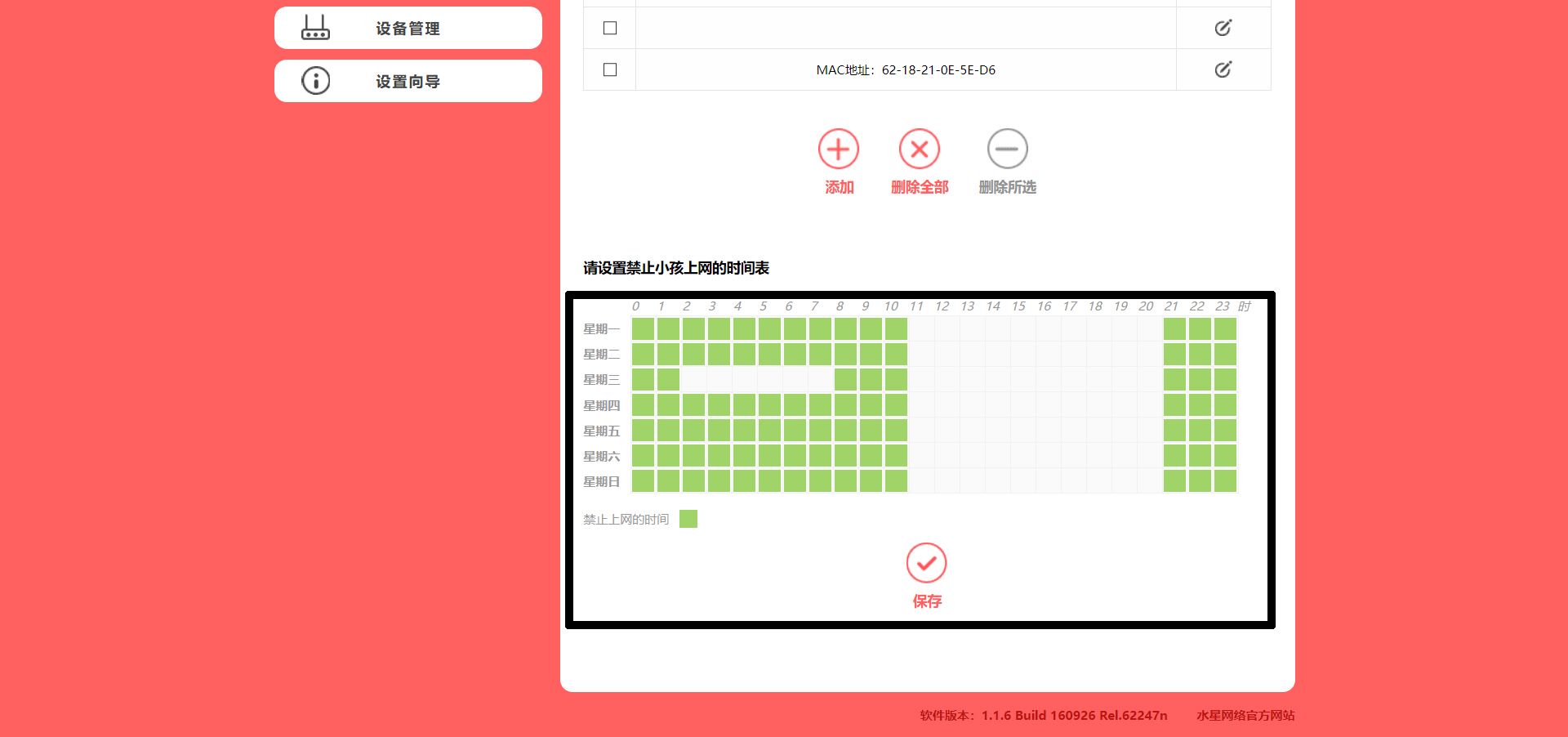Click edit icon of the empty device row
Viewport: 1568px width, 737px height.
[1223, 28]
